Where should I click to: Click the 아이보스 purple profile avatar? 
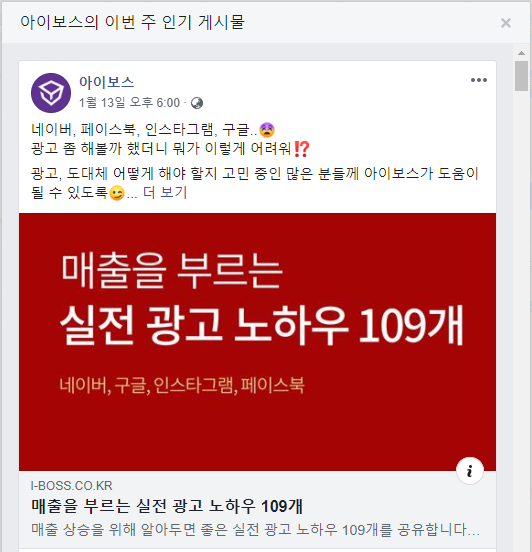pos(51,93)
